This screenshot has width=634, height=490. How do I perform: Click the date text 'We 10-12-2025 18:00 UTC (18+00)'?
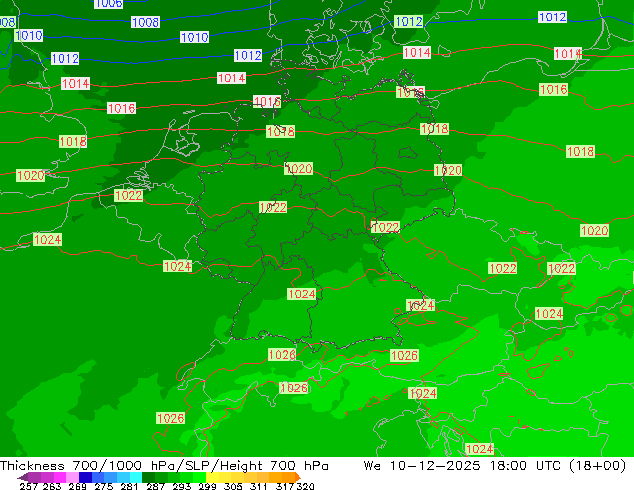point(495,466)
